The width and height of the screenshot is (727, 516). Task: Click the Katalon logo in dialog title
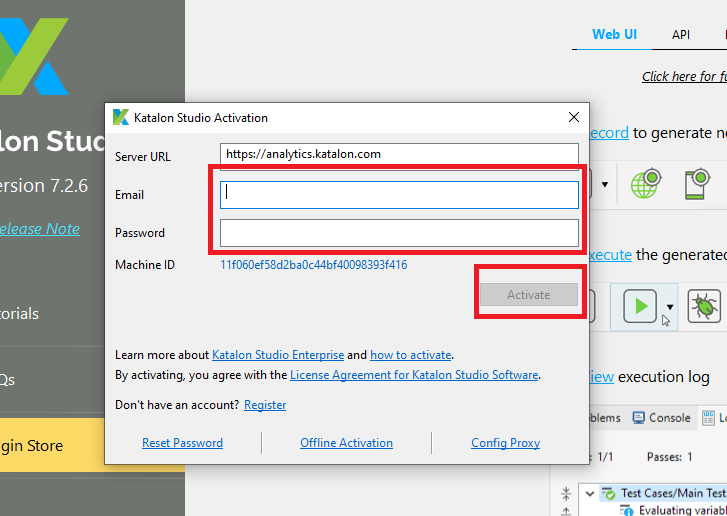[121, 117]
